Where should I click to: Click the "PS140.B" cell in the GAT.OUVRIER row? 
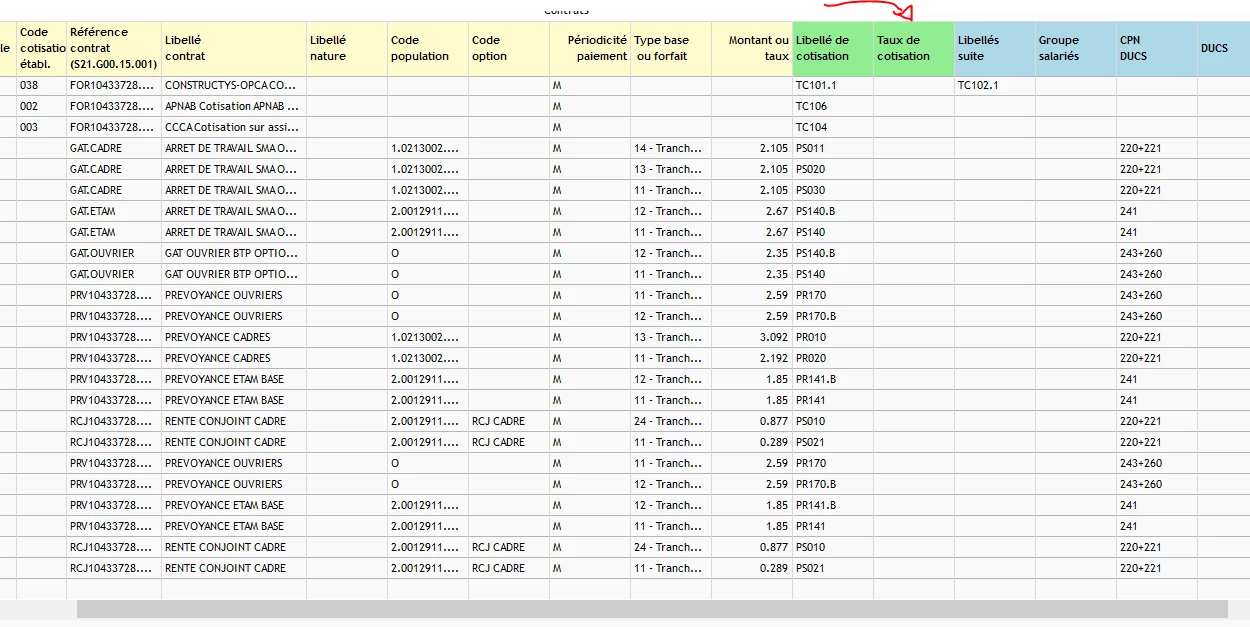pos(833,254)
